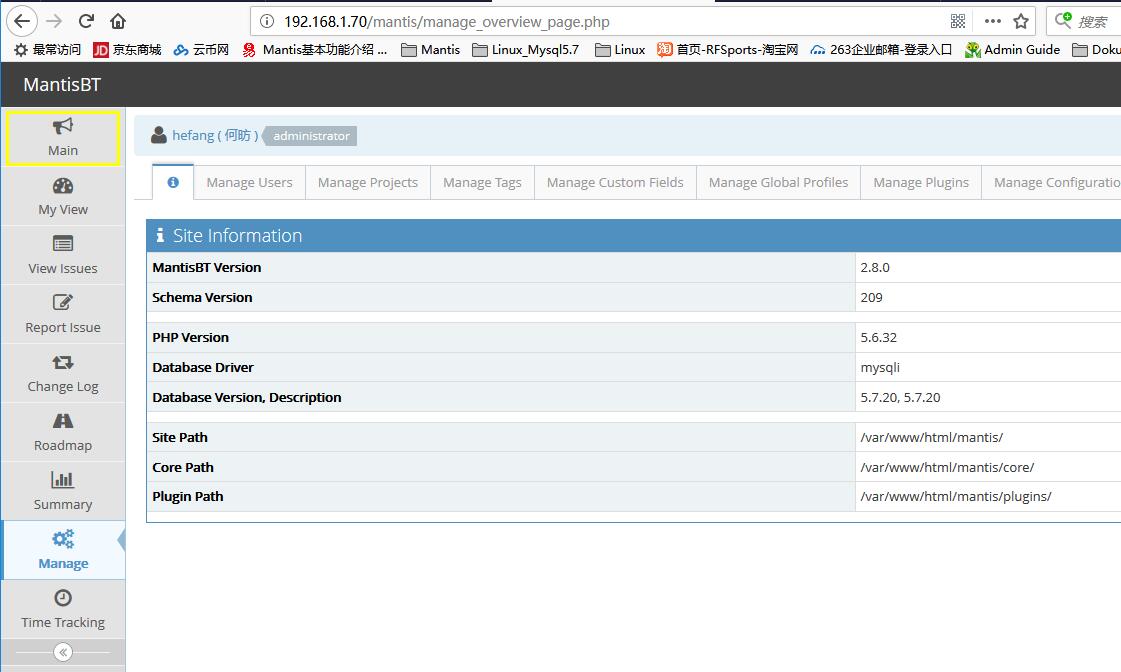
Task: Switch to Manage Users tab
Action: 249,182
